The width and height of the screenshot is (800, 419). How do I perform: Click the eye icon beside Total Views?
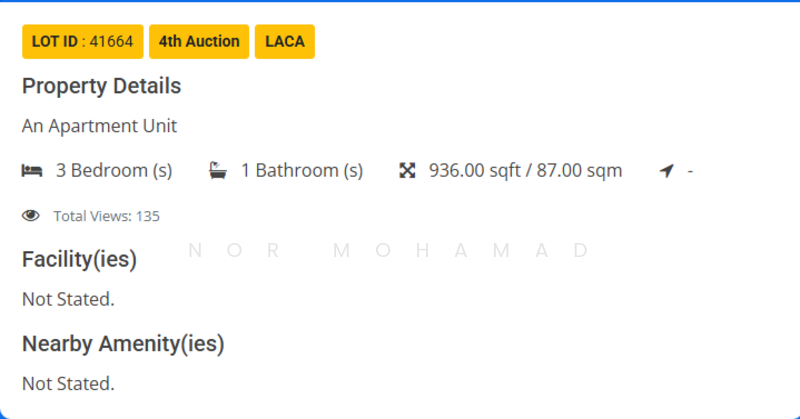(31, 216)
